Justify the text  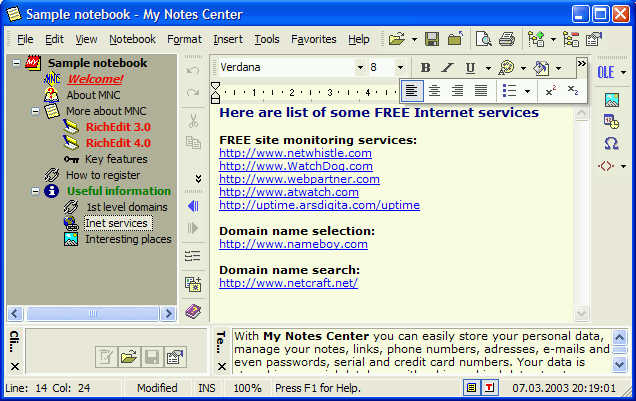coord(481,90)
